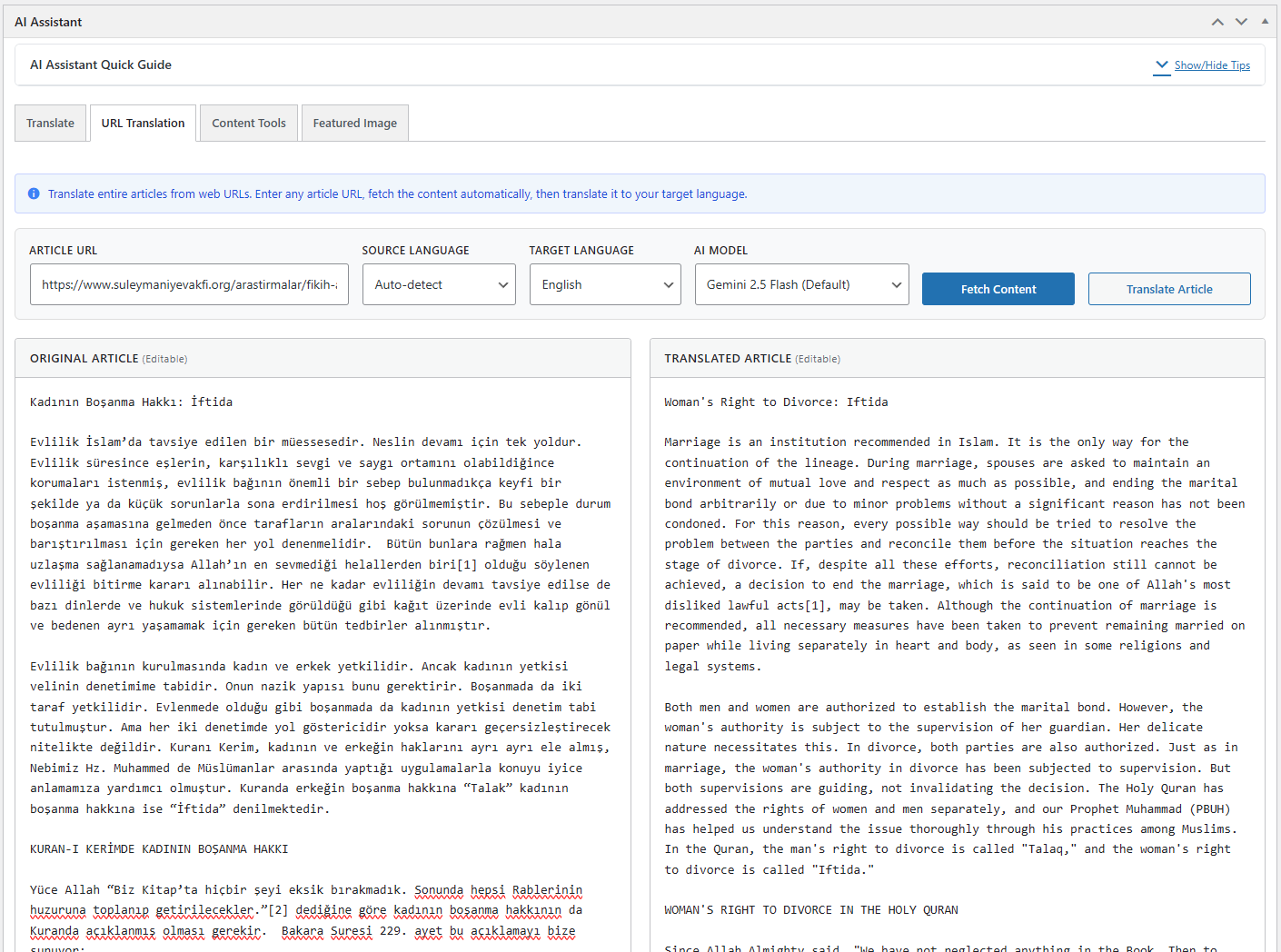Open the Show/Hide Tips link
1281x952 pixels.
click(x=1212, y=65)
